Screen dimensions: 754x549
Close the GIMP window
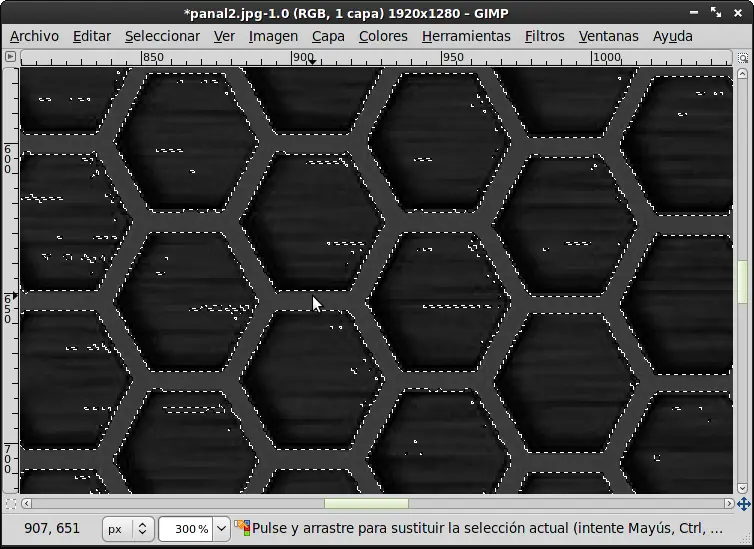click(738, 13)
